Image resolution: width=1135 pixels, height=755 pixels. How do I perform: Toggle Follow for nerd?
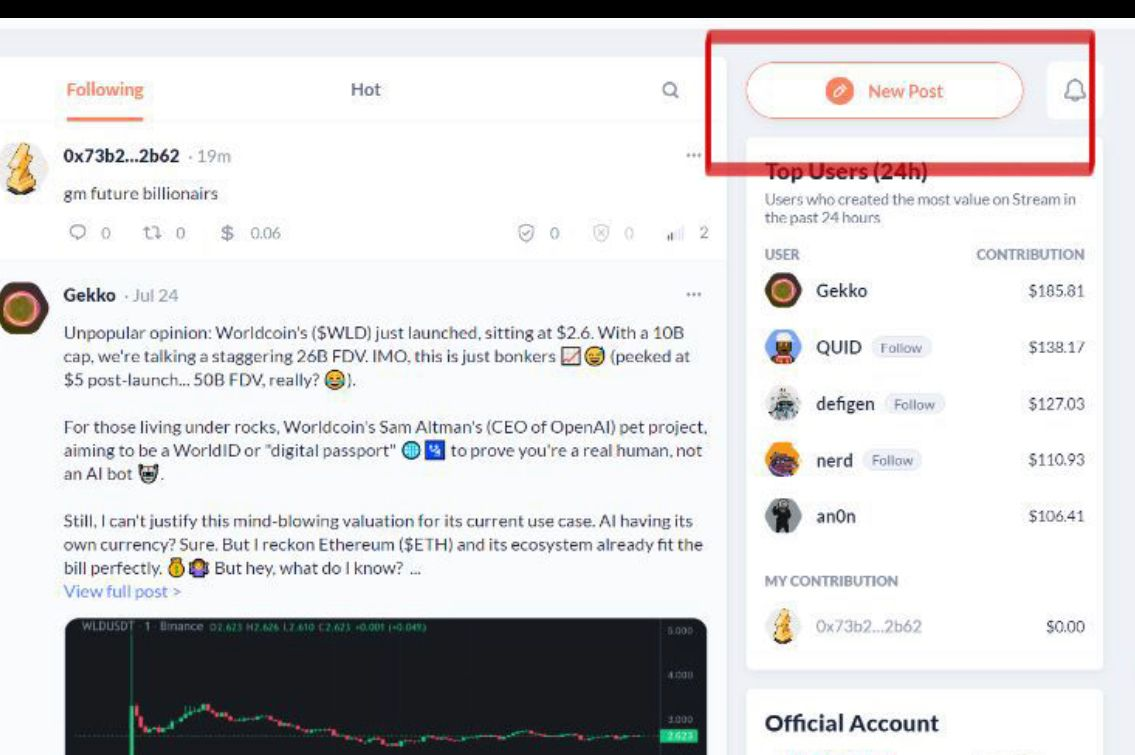[x=892, y=460]
